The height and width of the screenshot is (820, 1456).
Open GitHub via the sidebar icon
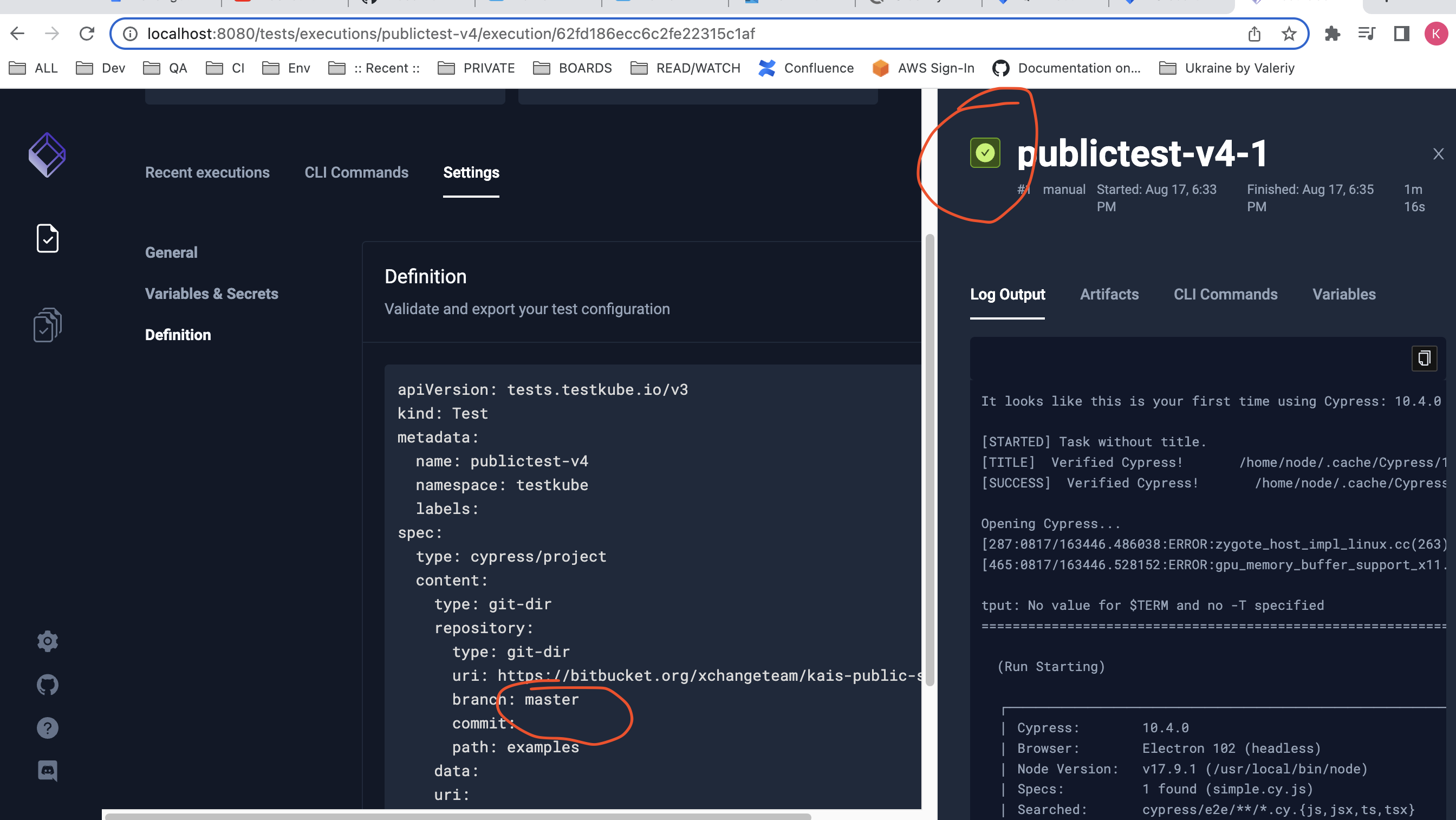(47, 685)
